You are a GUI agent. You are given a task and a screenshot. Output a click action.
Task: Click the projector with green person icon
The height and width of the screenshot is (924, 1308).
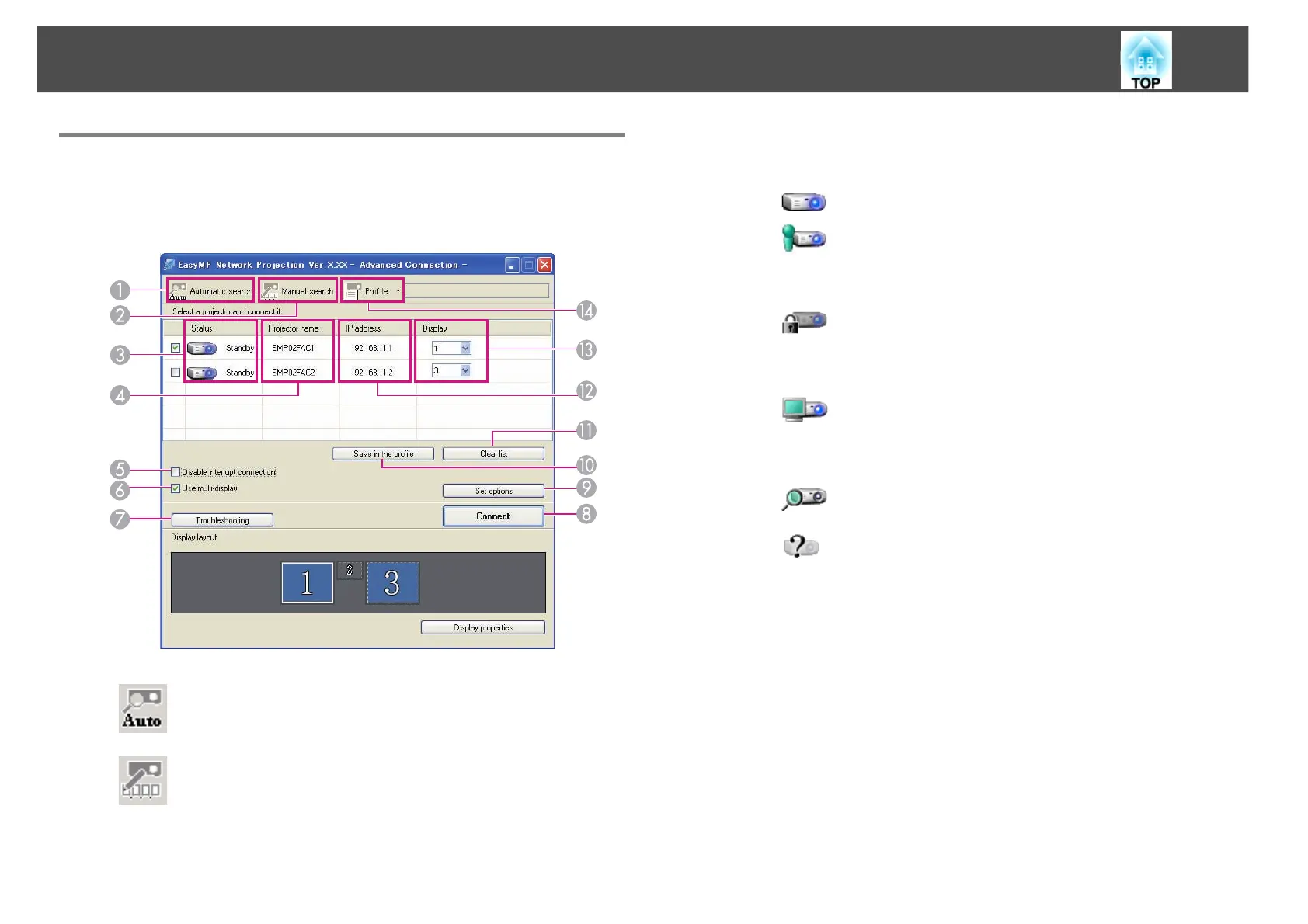[803, 238]
